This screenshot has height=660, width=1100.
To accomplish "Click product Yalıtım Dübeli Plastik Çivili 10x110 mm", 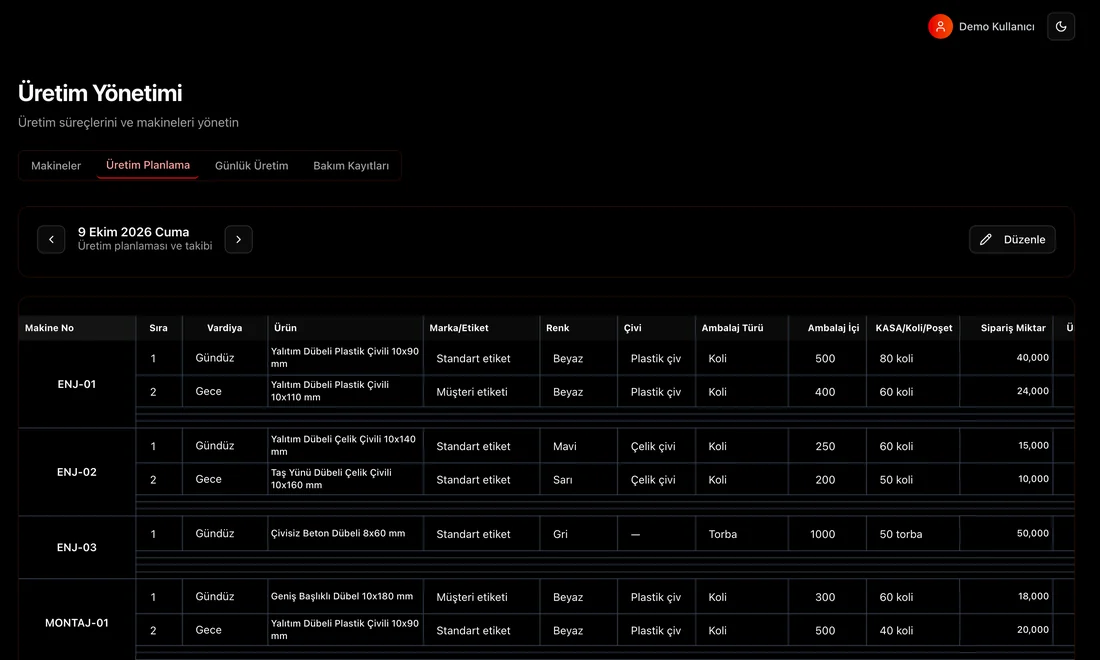I will pos(344,391).
